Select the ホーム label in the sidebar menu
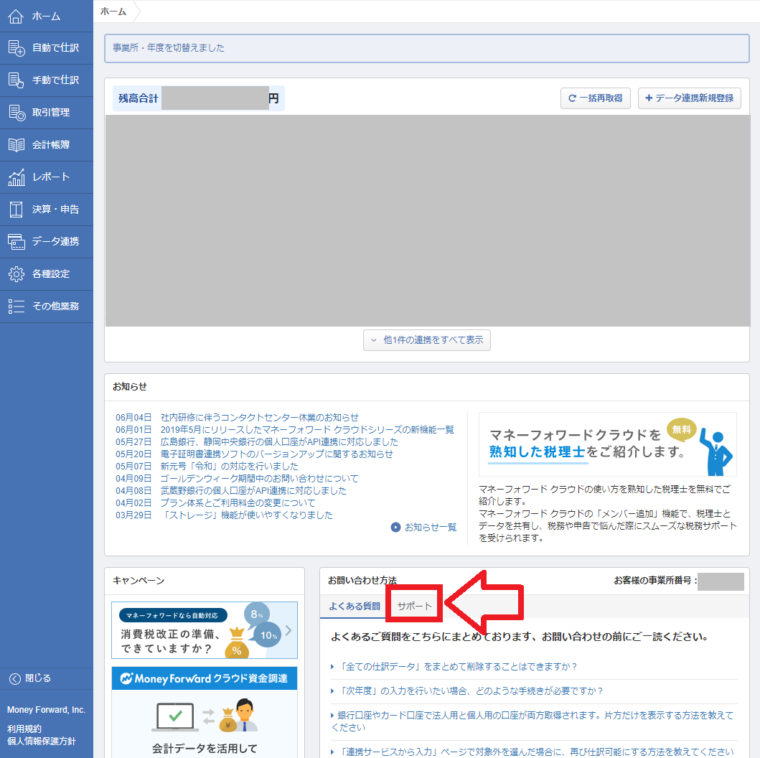Screen dimensions: 760x758 (47, 16)
